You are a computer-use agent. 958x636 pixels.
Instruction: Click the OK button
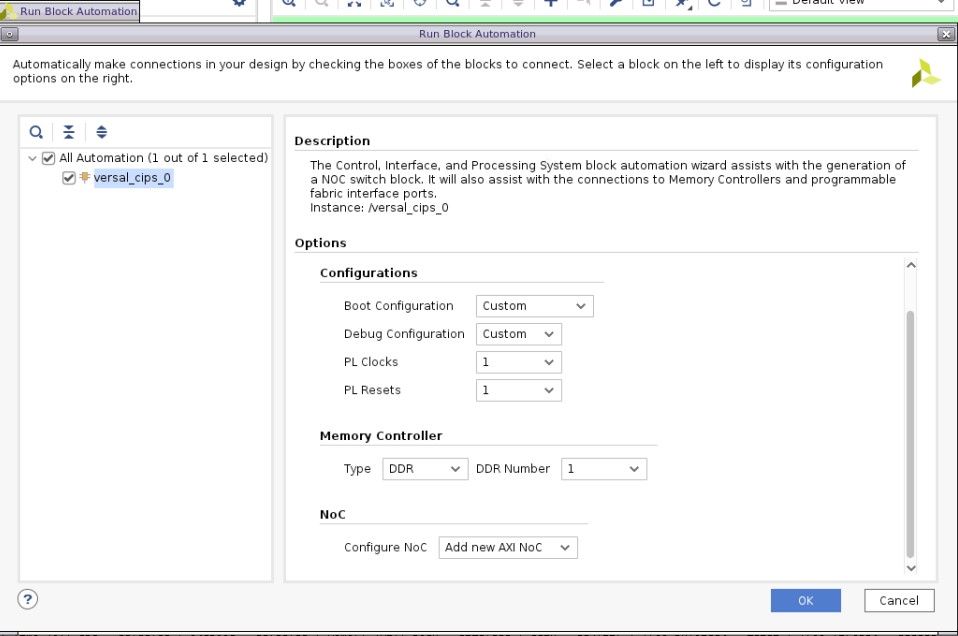[x=806, y=600]
